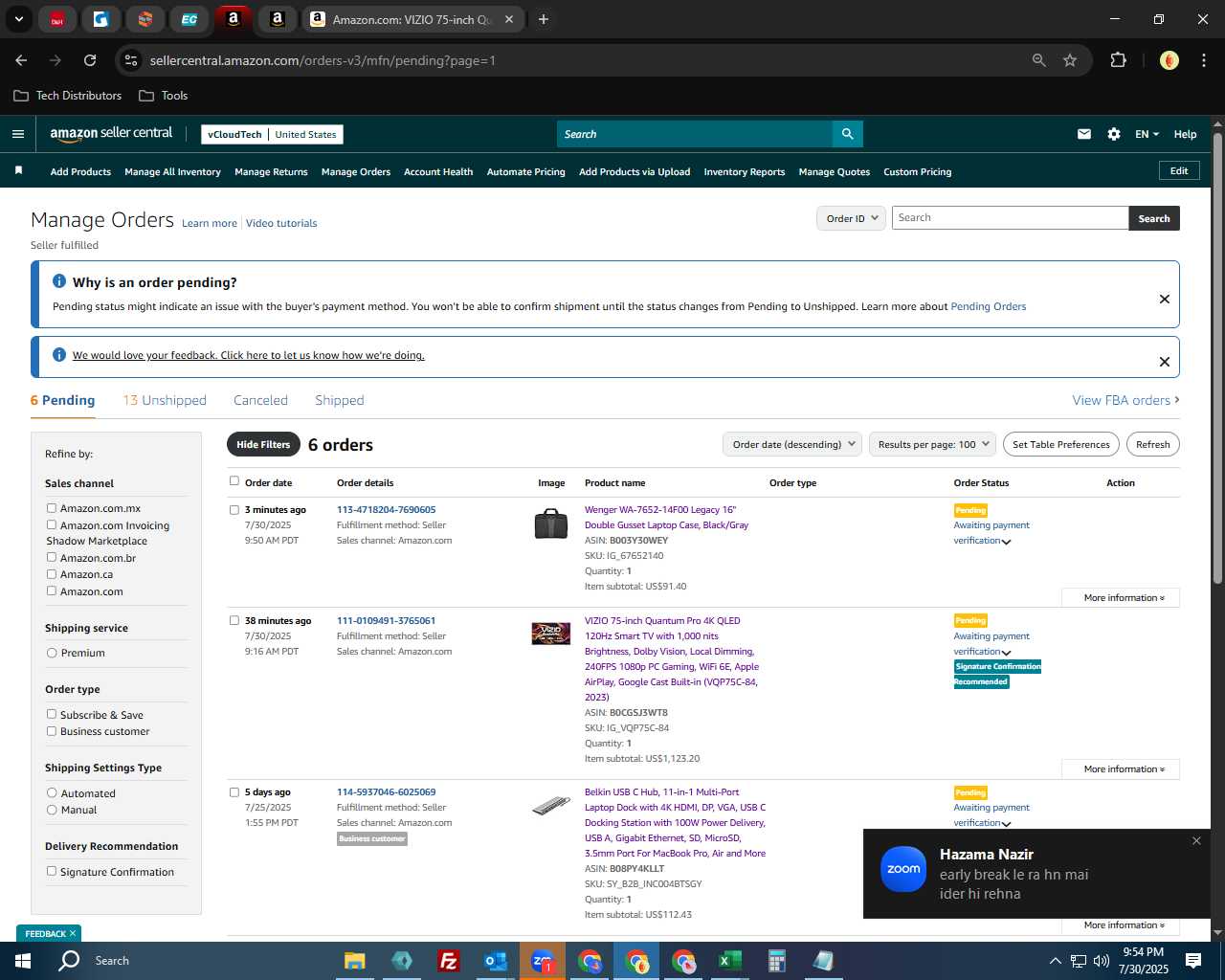1225x980 pixels.
Task: Tick the Signature Confirmation checkbox
Action: pyautogui.click(x=52, y=871)
